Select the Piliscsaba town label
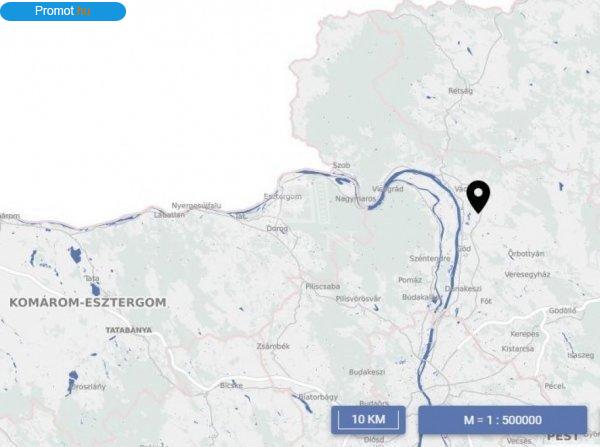Image resolution: width=600 pixels, height=447 pixels. (x=323, y=286)
